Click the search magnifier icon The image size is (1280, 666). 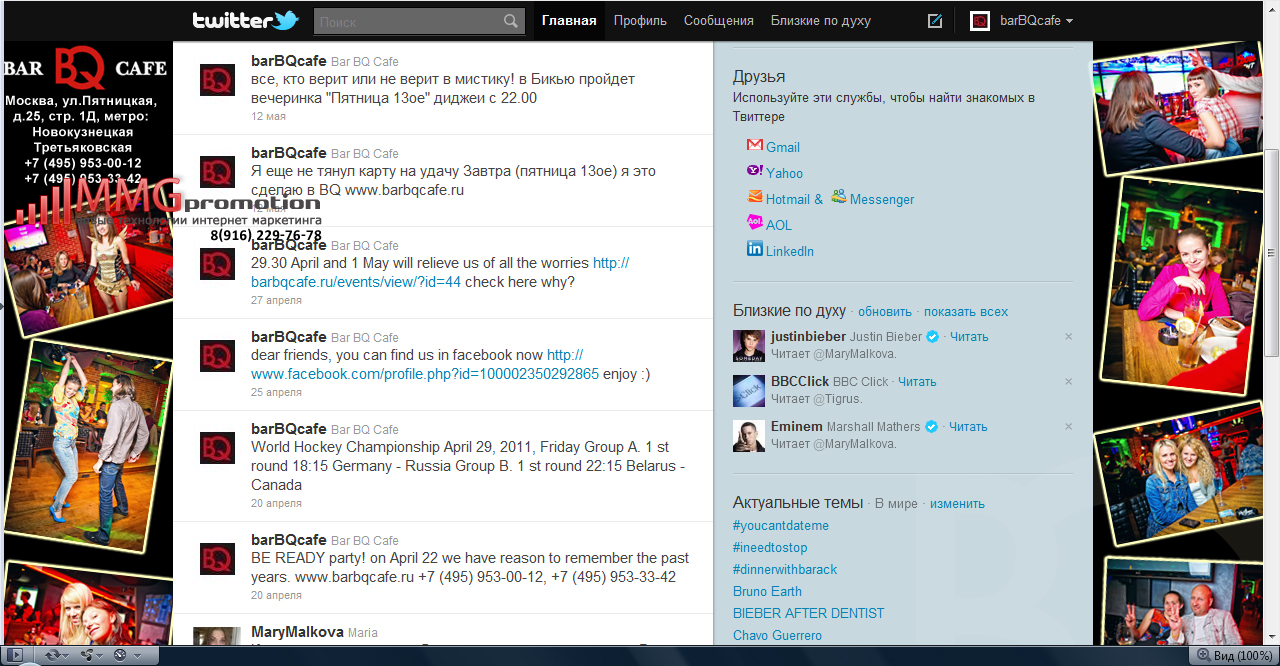[511, 21]
